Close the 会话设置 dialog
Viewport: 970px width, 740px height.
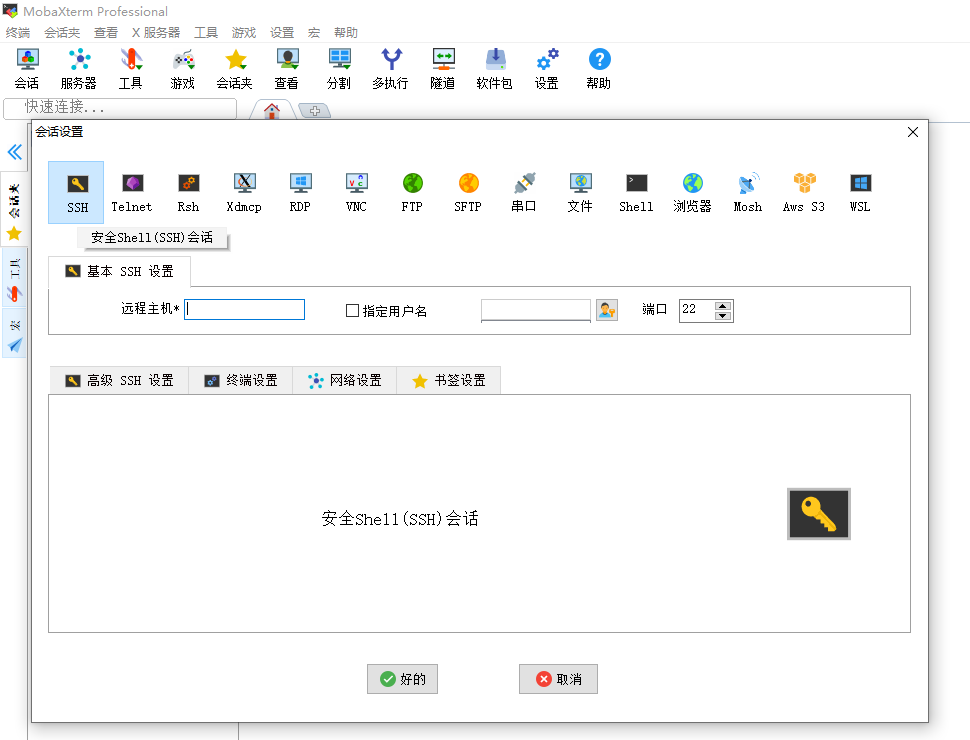[x=912, y=132]
